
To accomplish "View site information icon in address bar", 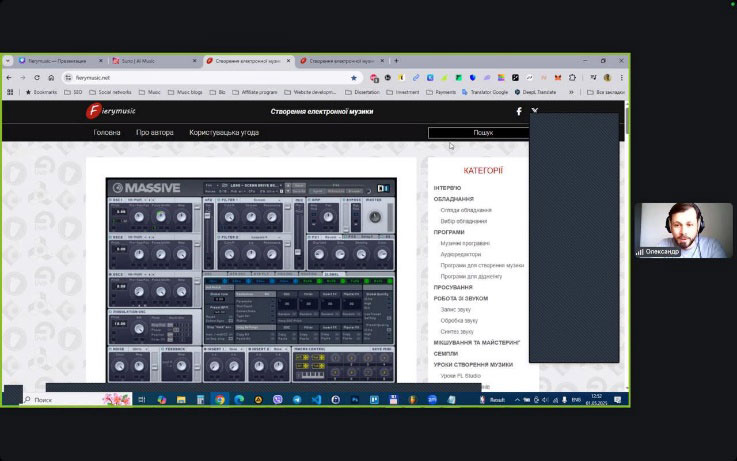I will [68, 78].
